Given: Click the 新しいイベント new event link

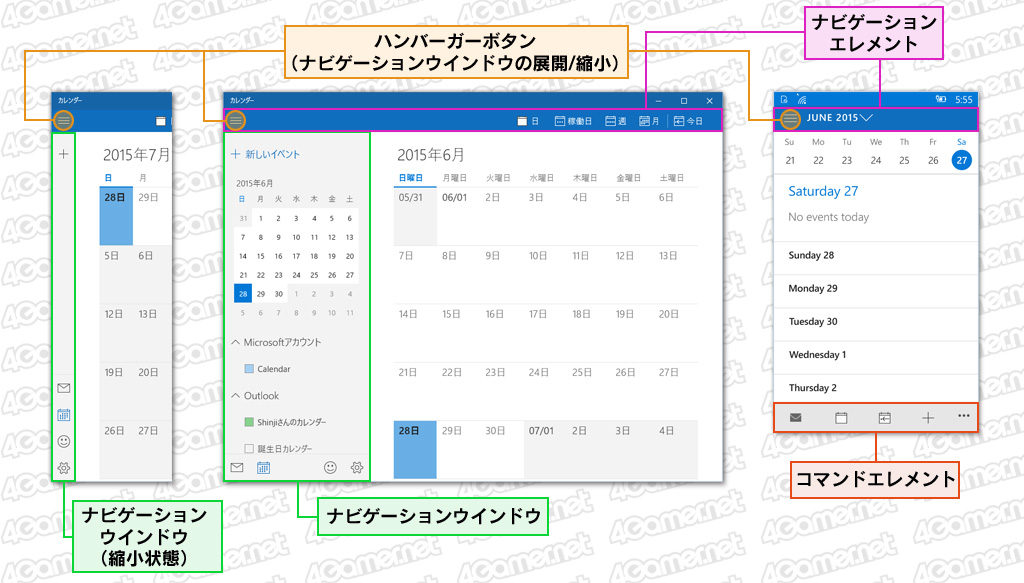Looking at the screenshot, I should click(266, 155).
